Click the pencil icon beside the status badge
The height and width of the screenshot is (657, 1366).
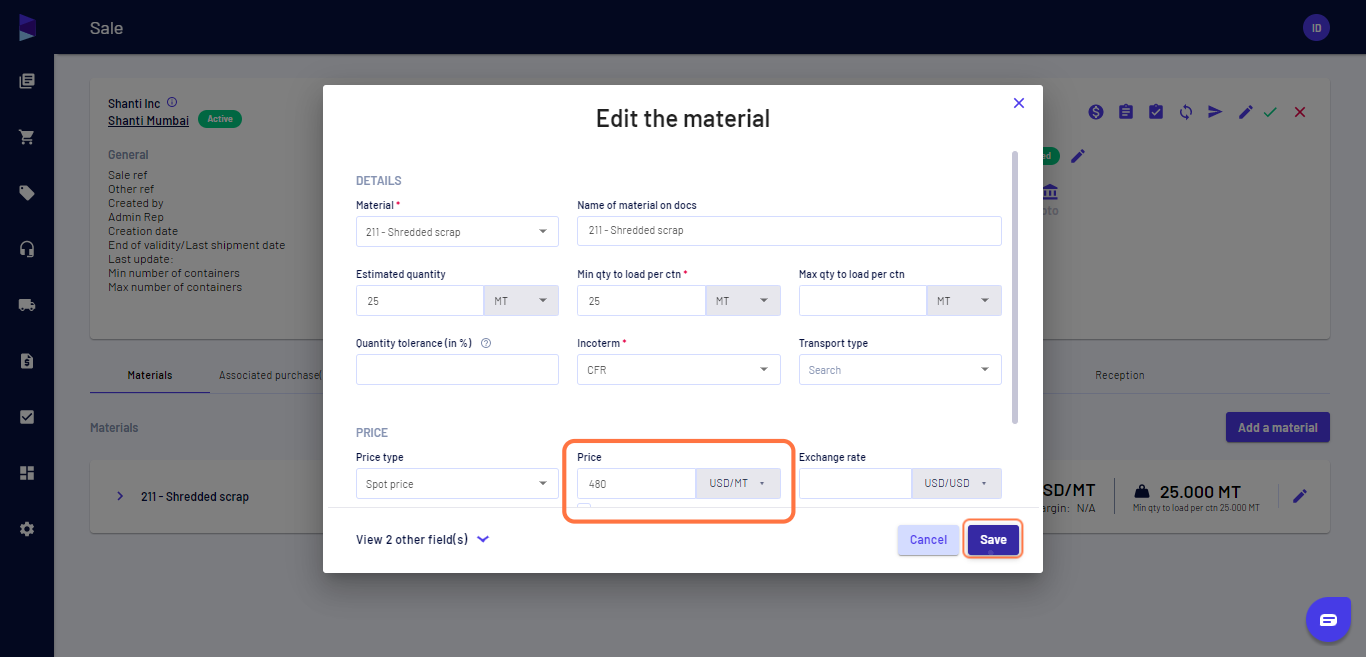coord(1077,156)
